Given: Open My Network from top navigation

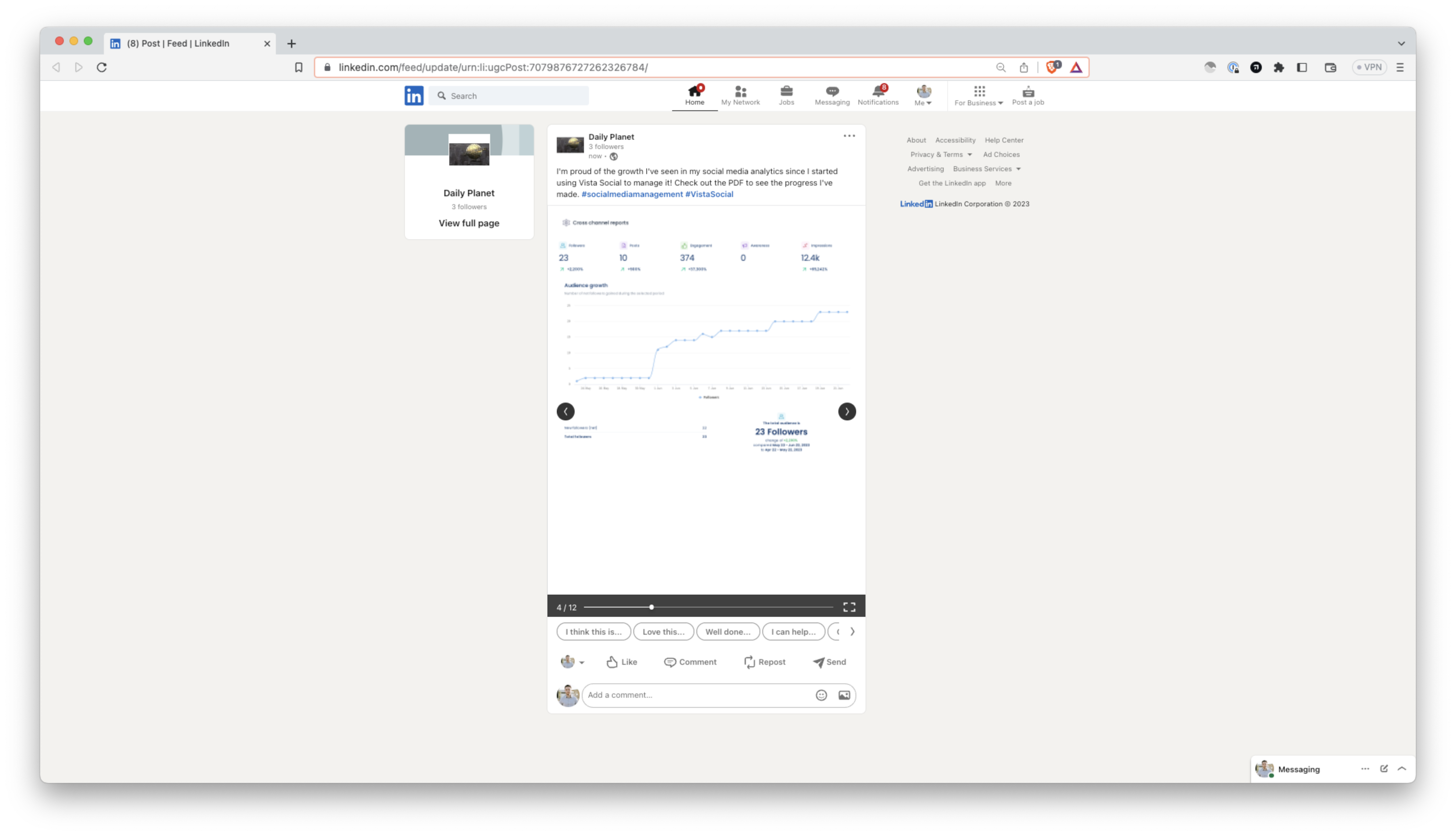Looking at the screenshot, I should (x=740, y=95).
